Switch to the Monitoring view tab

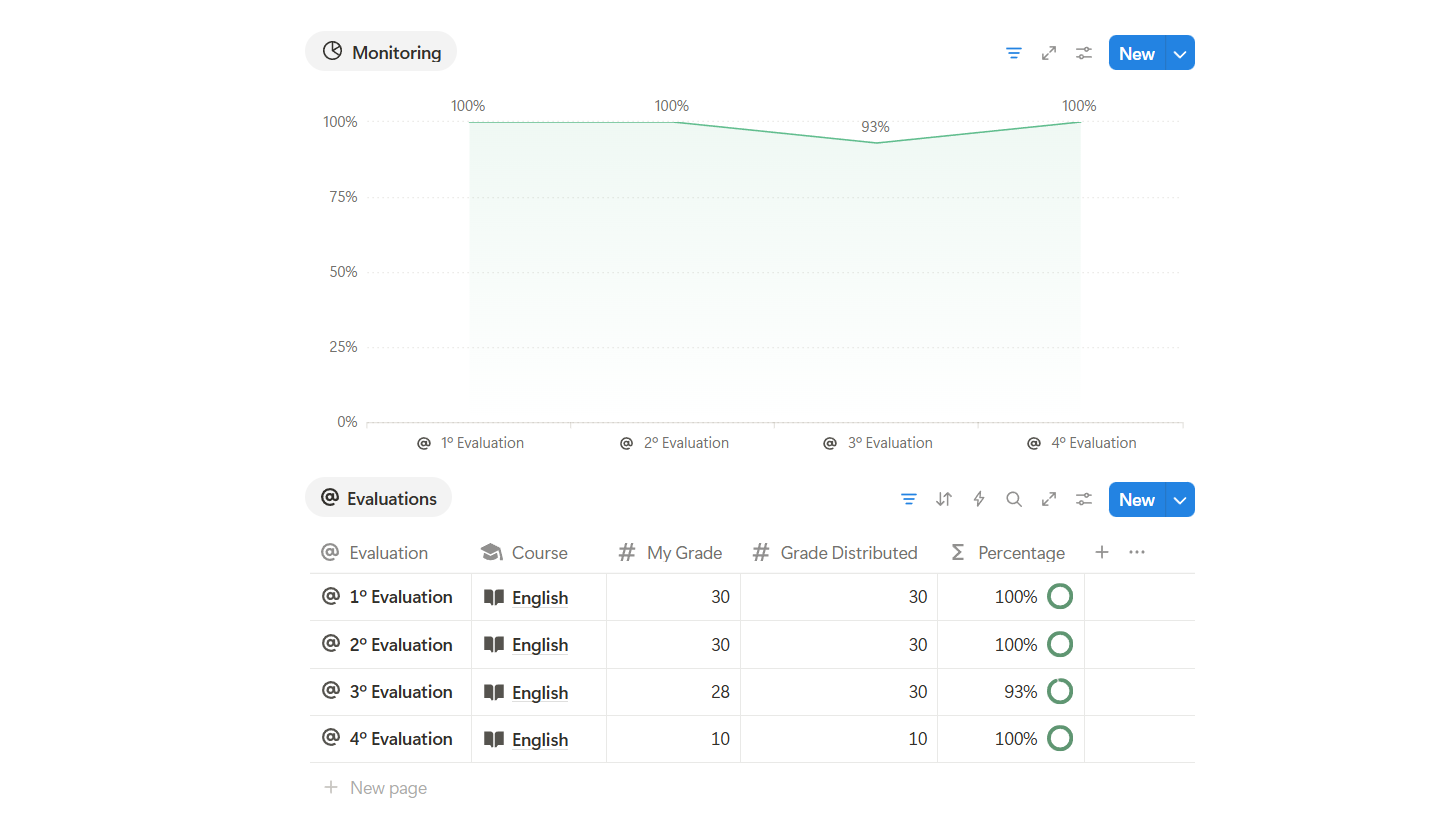381,52
